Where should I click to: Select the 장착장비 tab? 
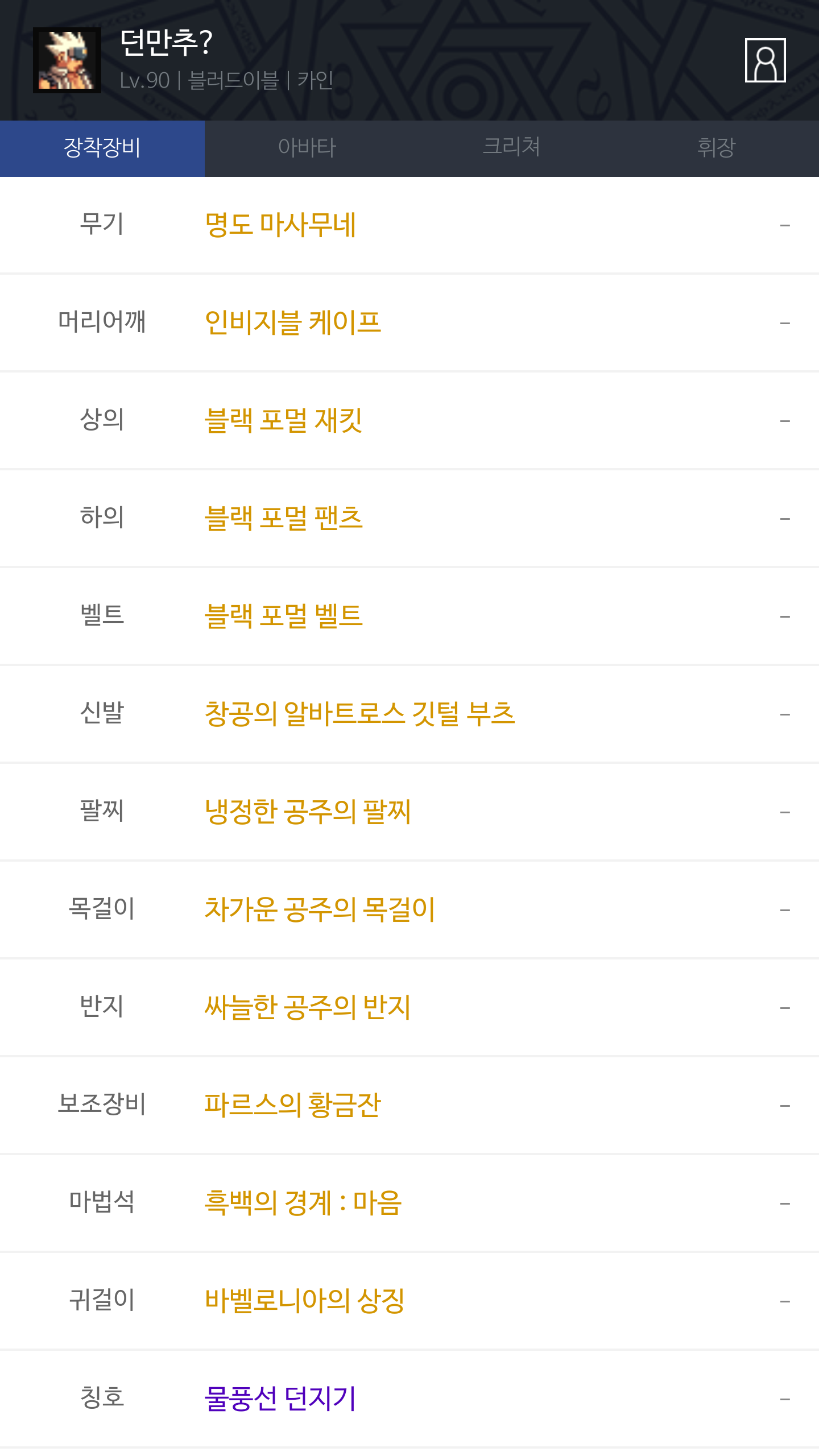(102, 148)
